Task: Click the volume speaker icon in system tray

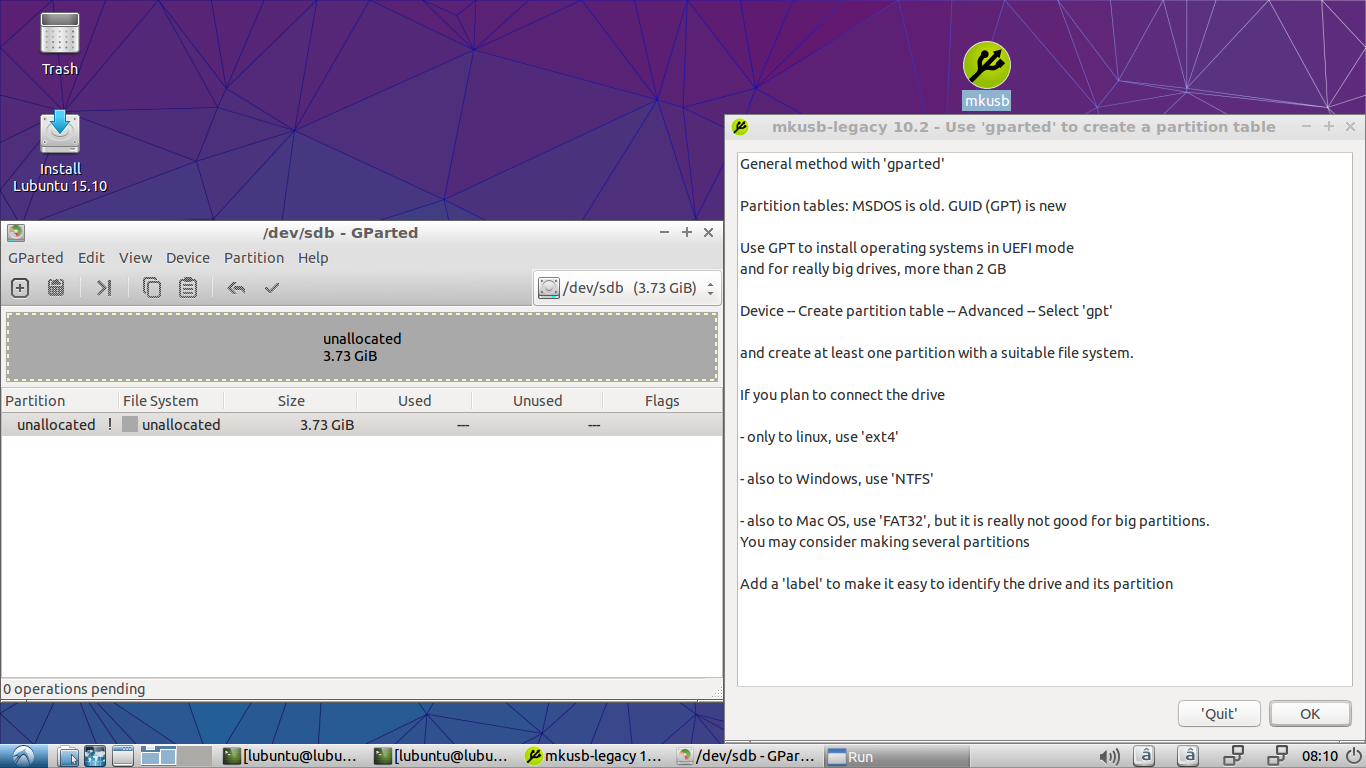Action: pos(1109,757)
